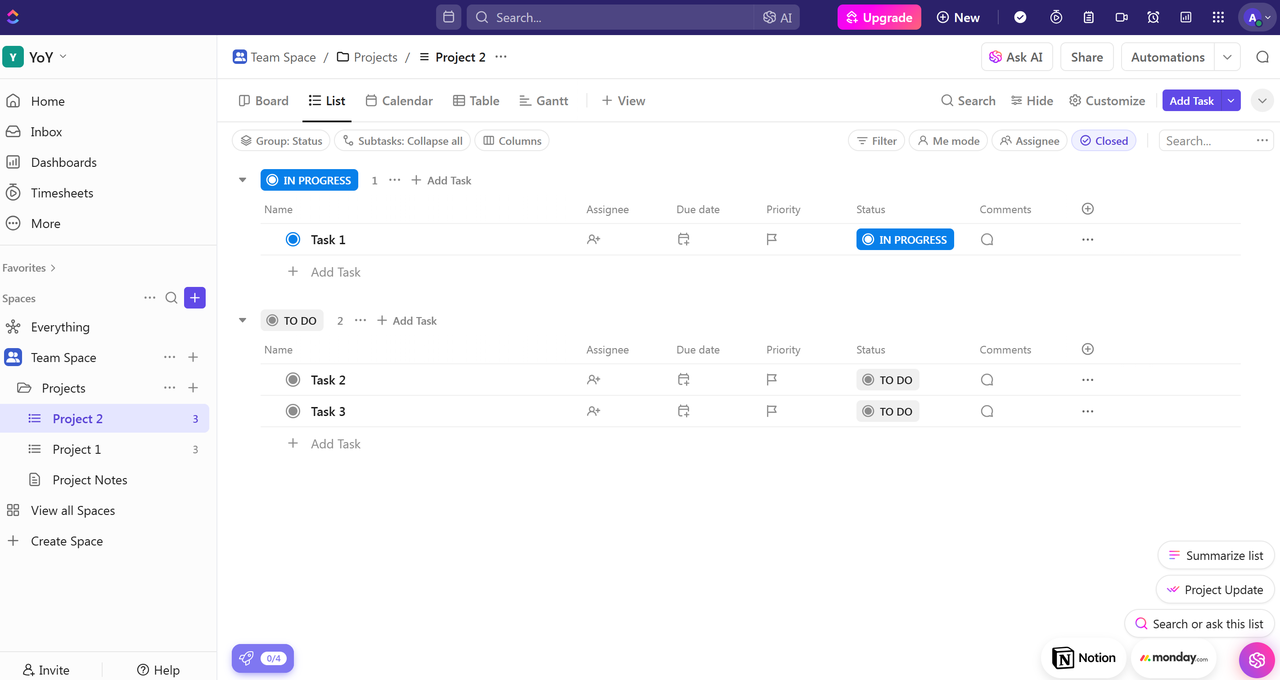
Task: Mark Task 1 status circle
Action: pos(293,240)
